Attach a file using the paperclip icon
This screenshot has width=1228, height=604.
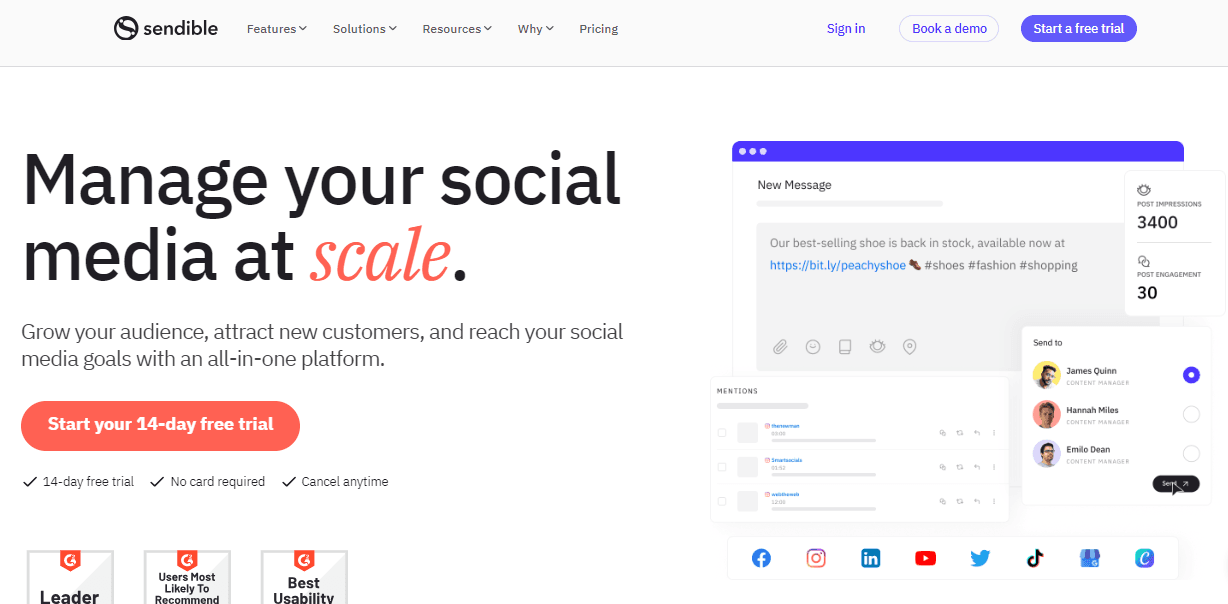click(780, 346)
